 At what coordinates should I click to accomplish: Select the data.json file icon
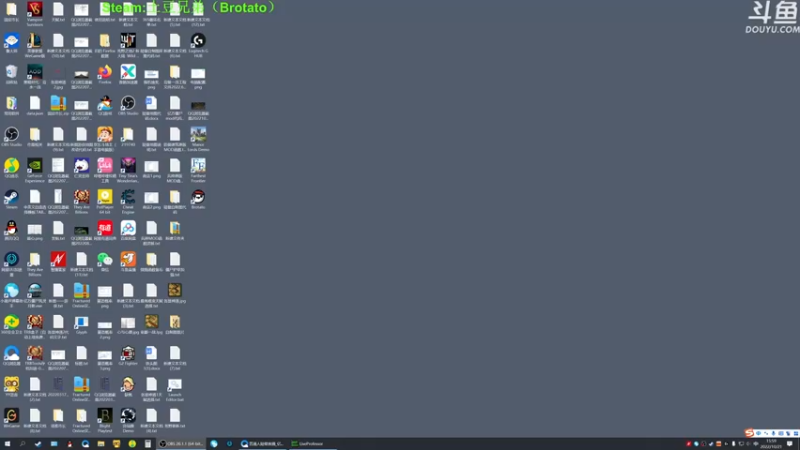click(x=35, y=106)
